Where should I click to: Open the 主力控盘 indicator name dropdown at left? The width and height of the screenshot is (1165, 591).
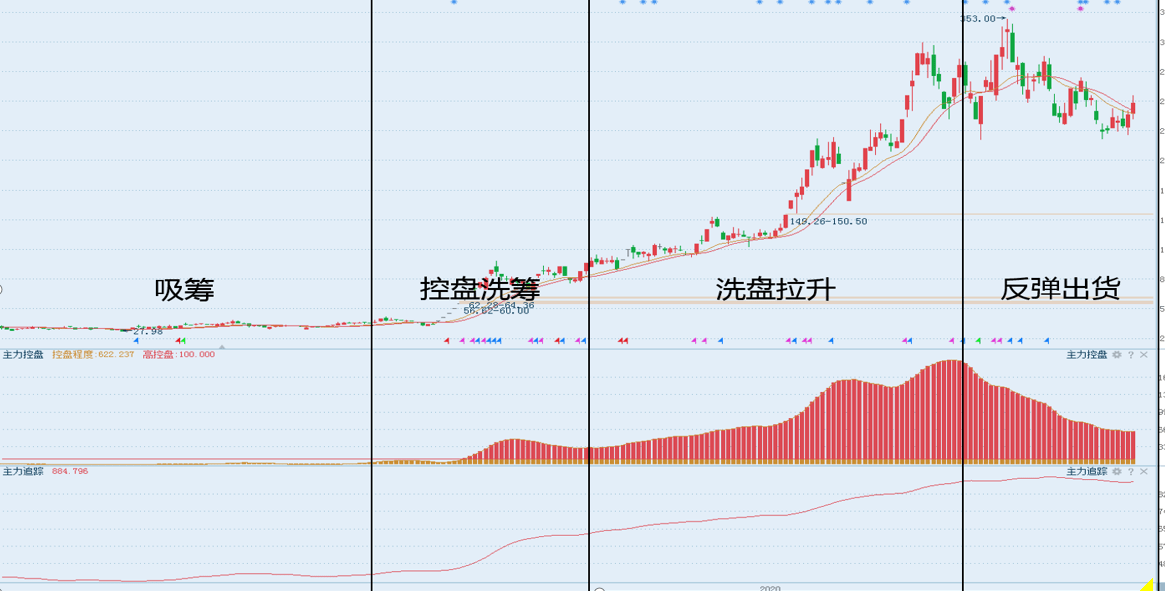pyautogui.click(x=23, y=355)
